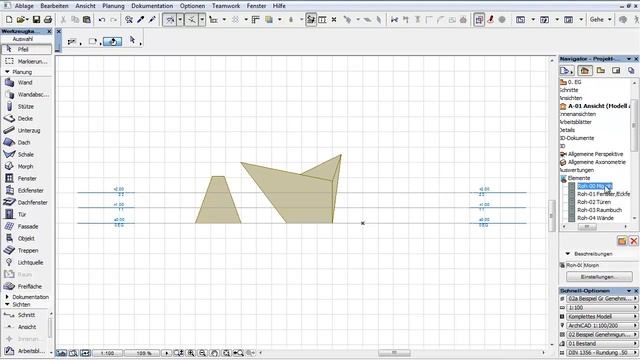Expand the Dokumentation section in toolbox

(7, 297)
